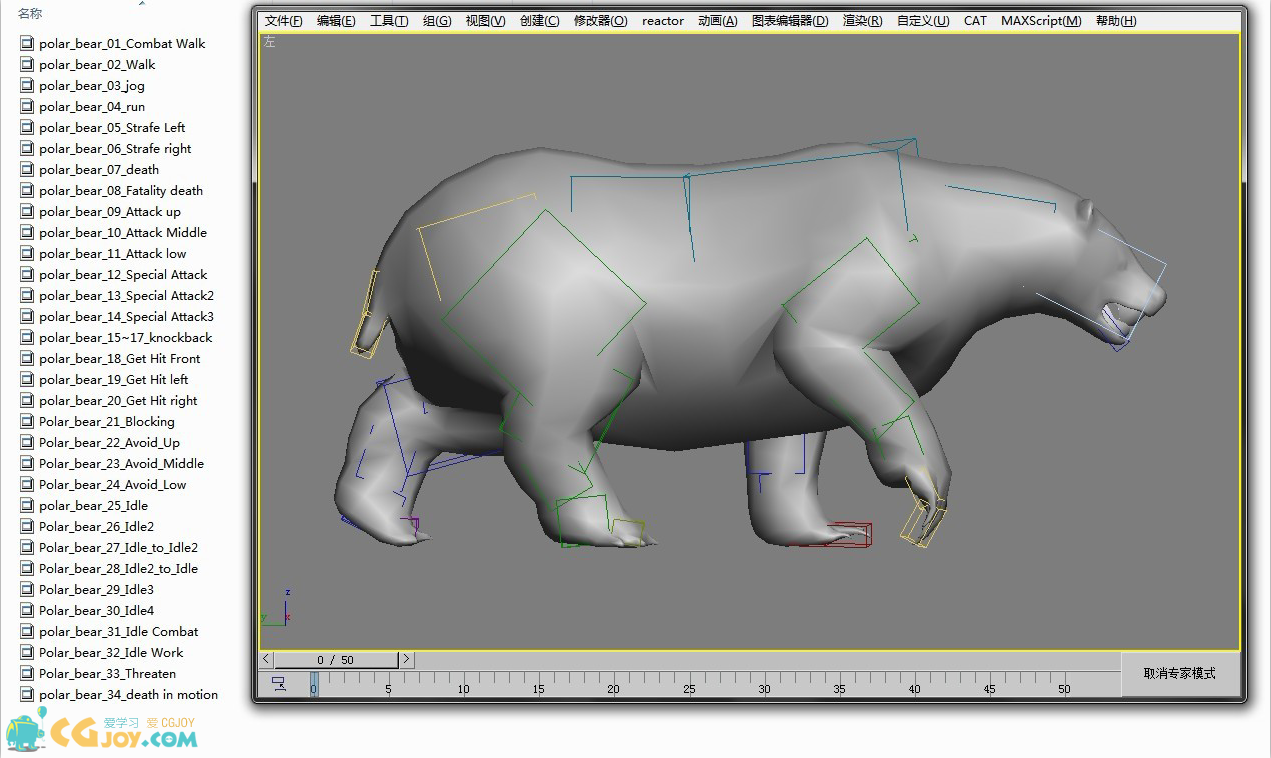
Task: Click the 取消专家模式 button
Action: point(1179,673)
